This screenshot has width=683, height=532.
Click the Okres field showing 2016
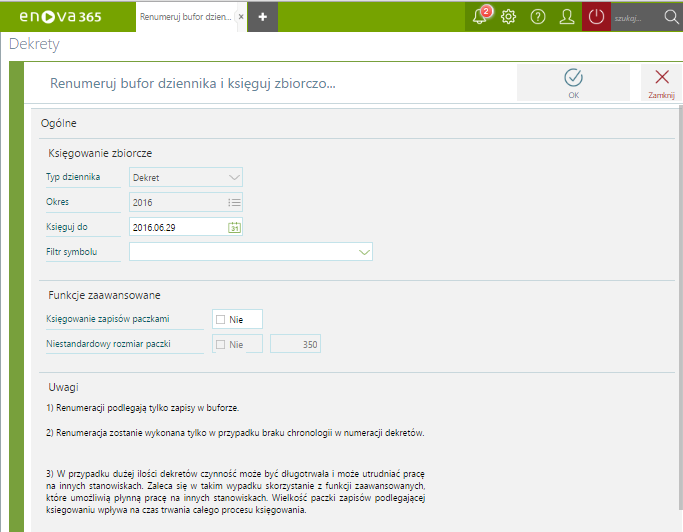tap(186, 203)
